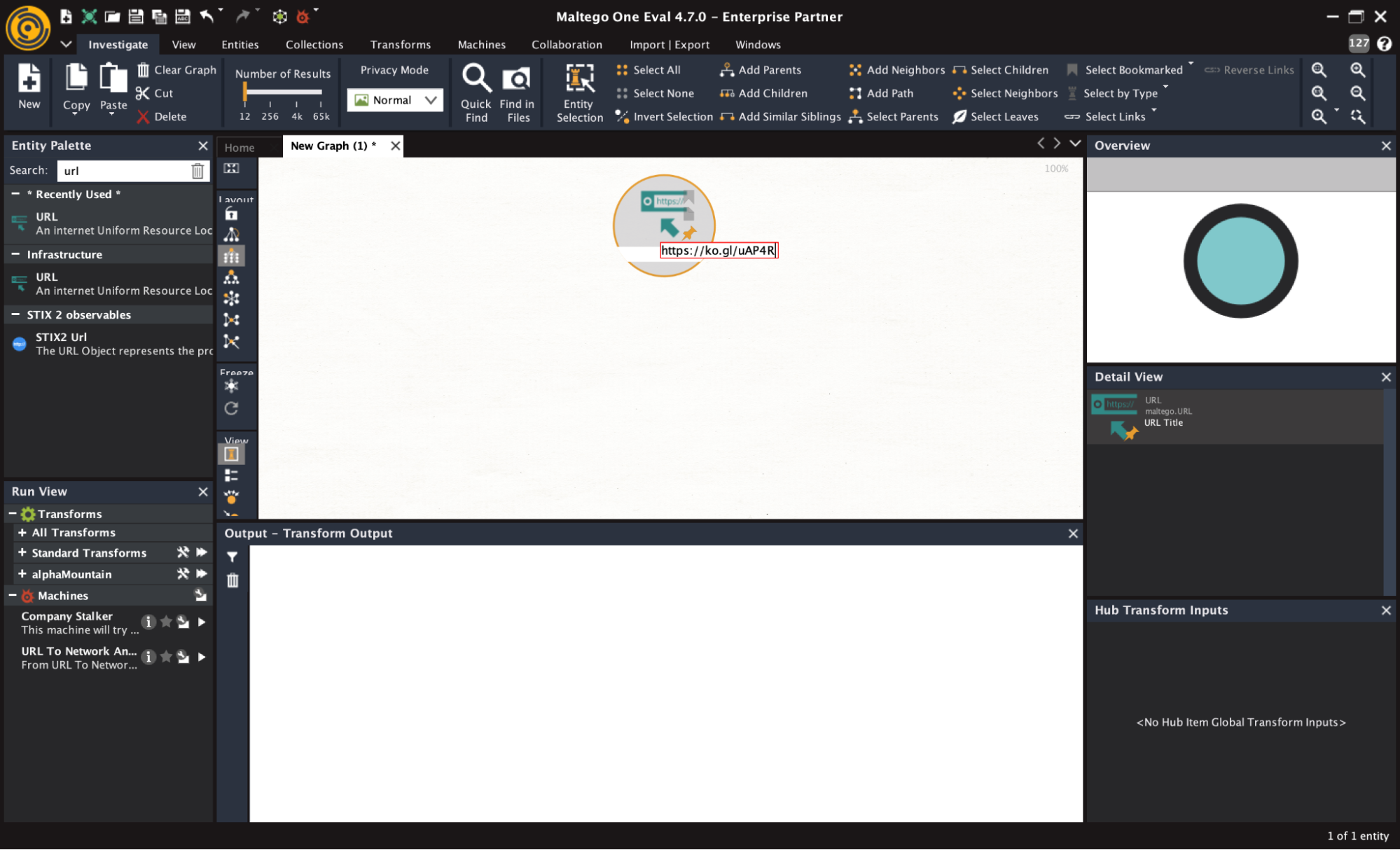Screen dimensions: 1400x850
Task: Open the Paste dropdown arrow
Action: 112,114
